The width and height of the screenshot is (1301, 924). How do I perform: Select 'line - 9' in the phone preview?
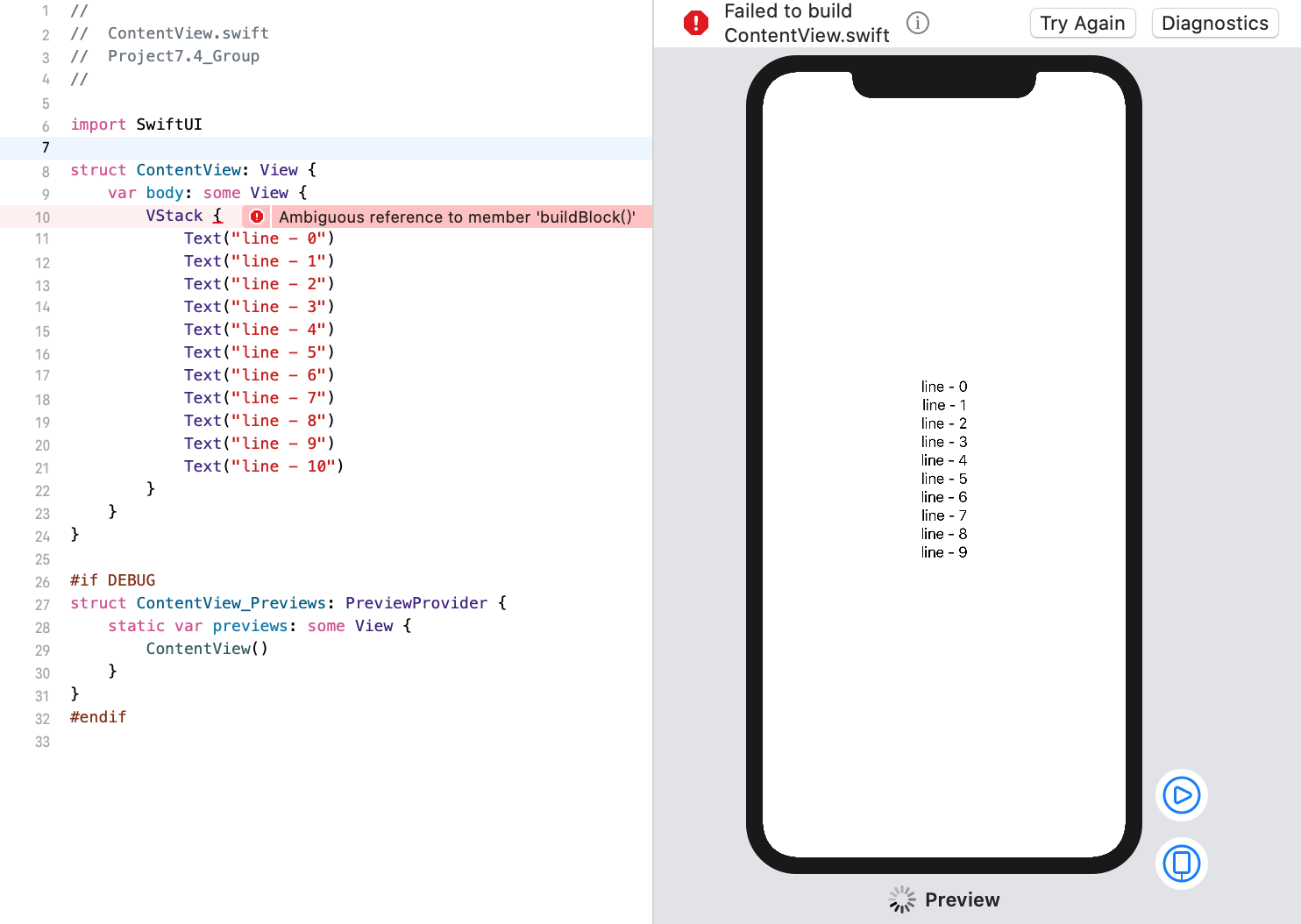pos(944,552)
